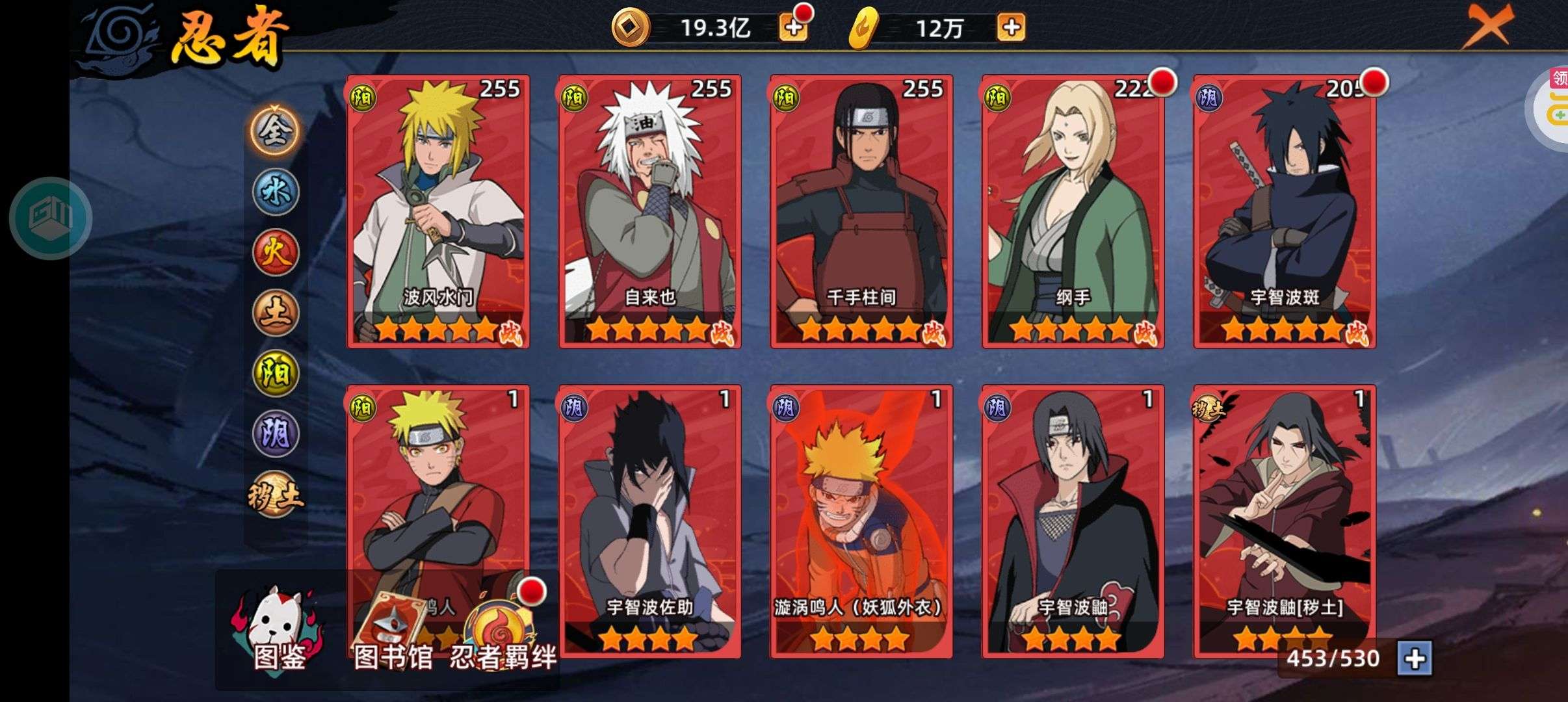This screenshot has width=1568, height=702.
Task: Expand ninja roster capacity beside 453/530
Action: coord(1415,659)
